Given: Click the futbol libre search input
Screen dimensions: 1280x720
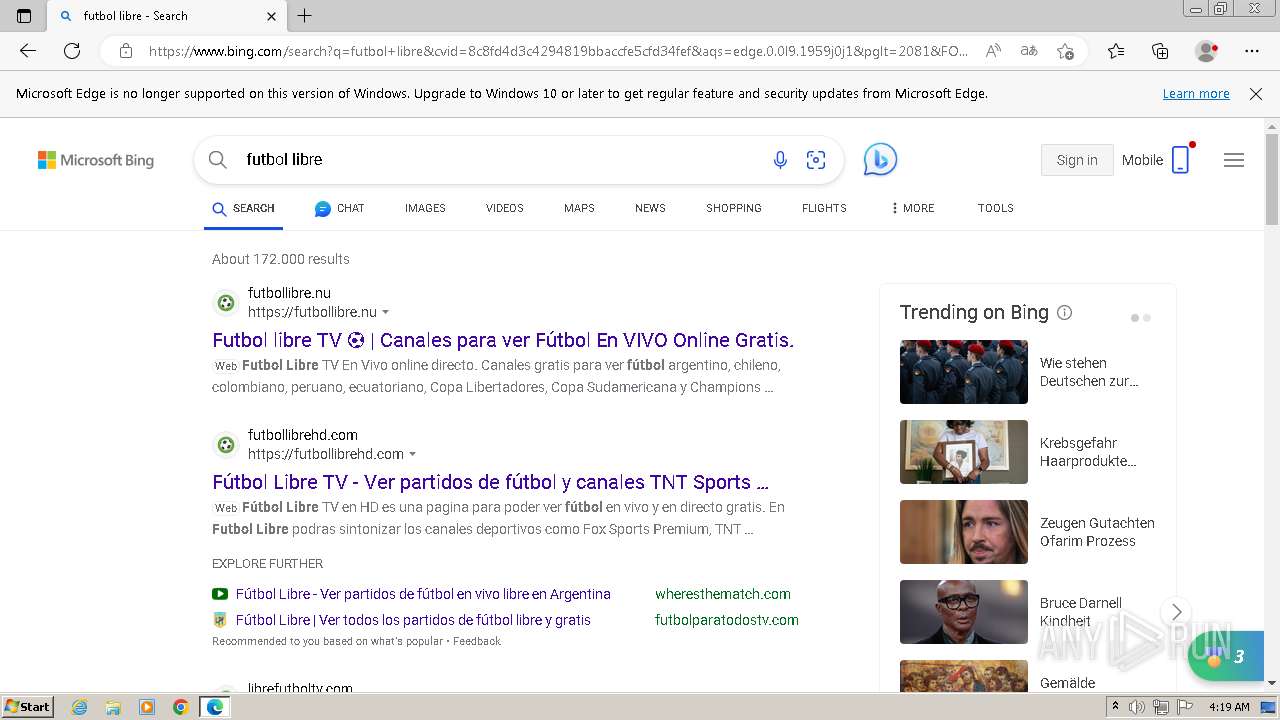Looking at the screenshot, I should click(500, 160).
